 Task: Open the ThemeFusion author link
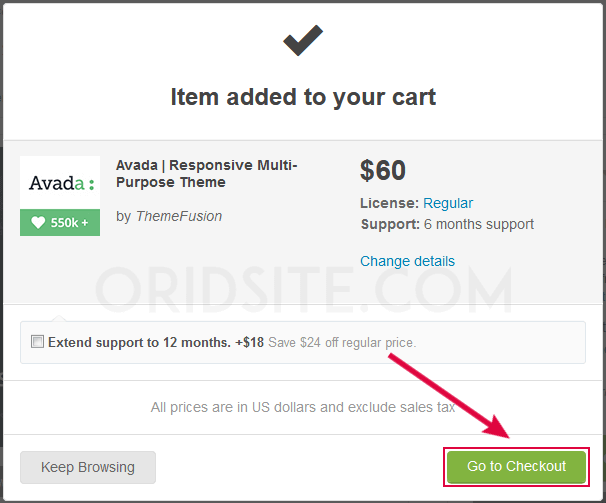coord(179,216)
